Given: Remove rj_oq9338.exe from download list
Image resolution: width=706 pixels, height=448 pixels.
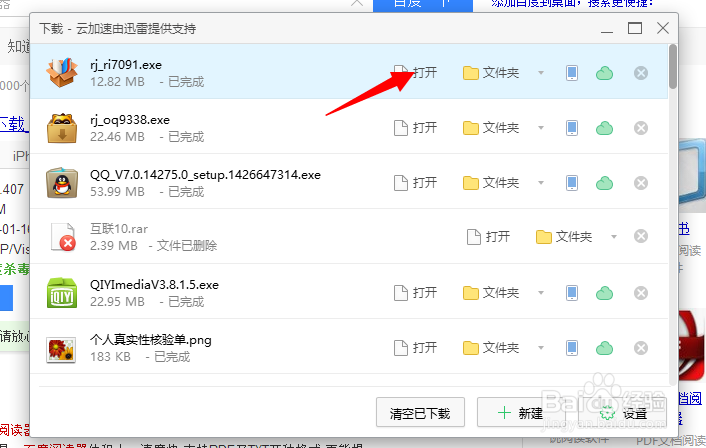Looking at the screenshot, I should (641, 128).
